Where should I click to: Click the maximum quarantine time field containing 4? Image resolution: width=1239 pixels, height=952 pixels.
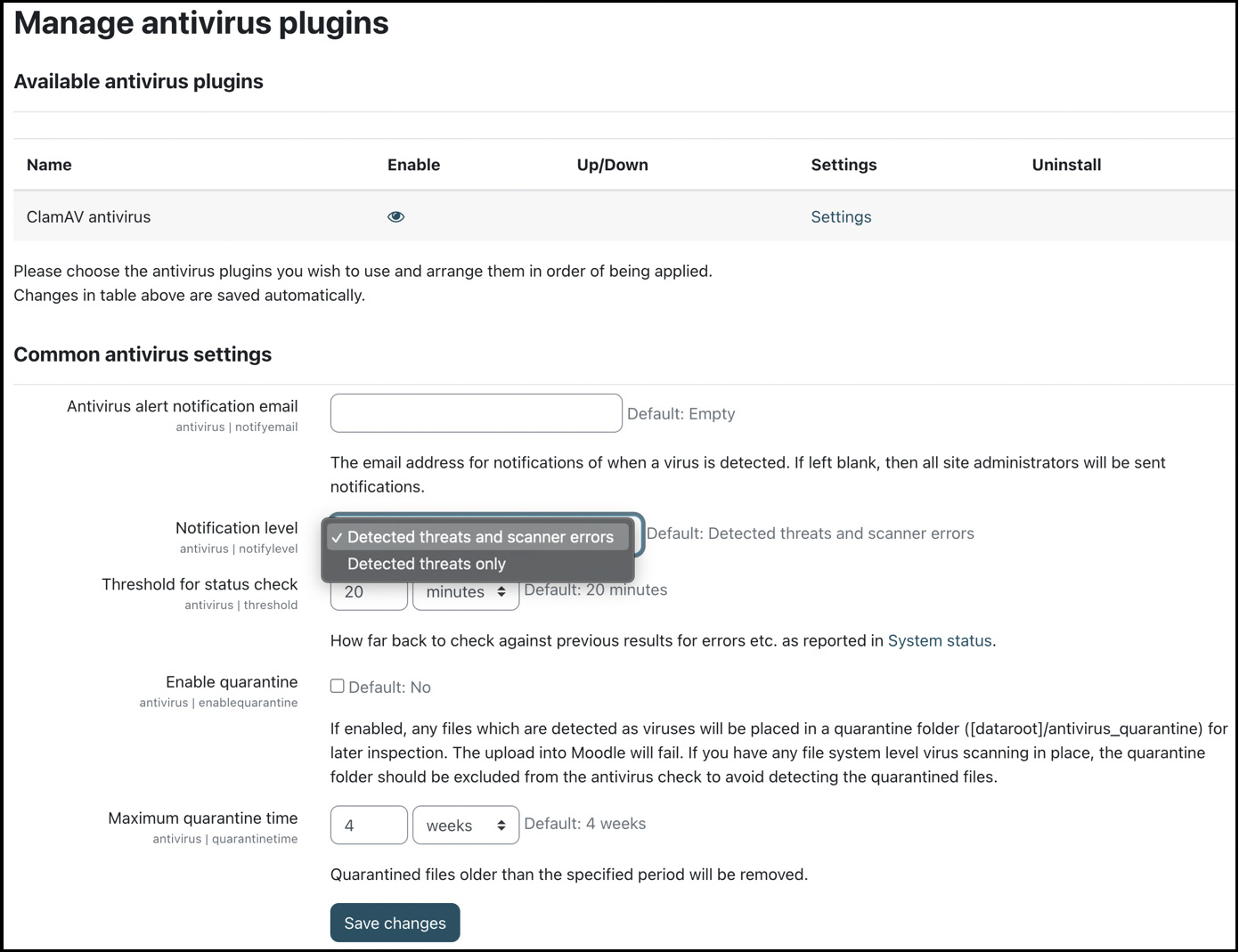[x=369, y=826]
